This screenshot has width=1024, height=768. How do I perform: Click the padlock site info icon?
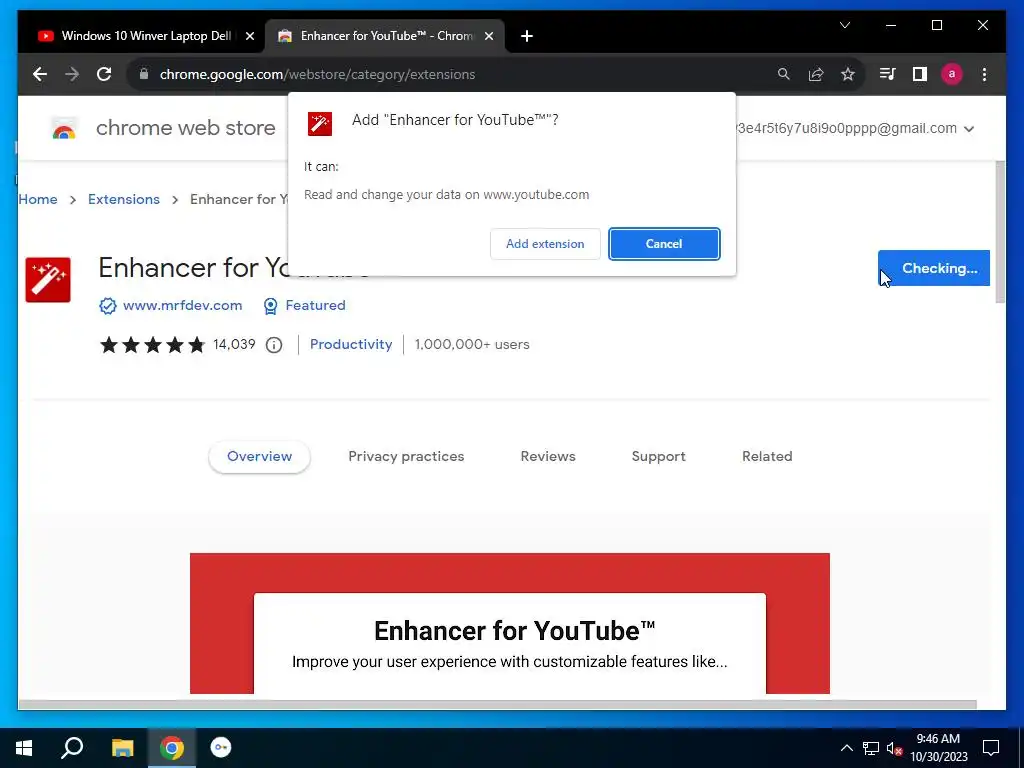144,74
